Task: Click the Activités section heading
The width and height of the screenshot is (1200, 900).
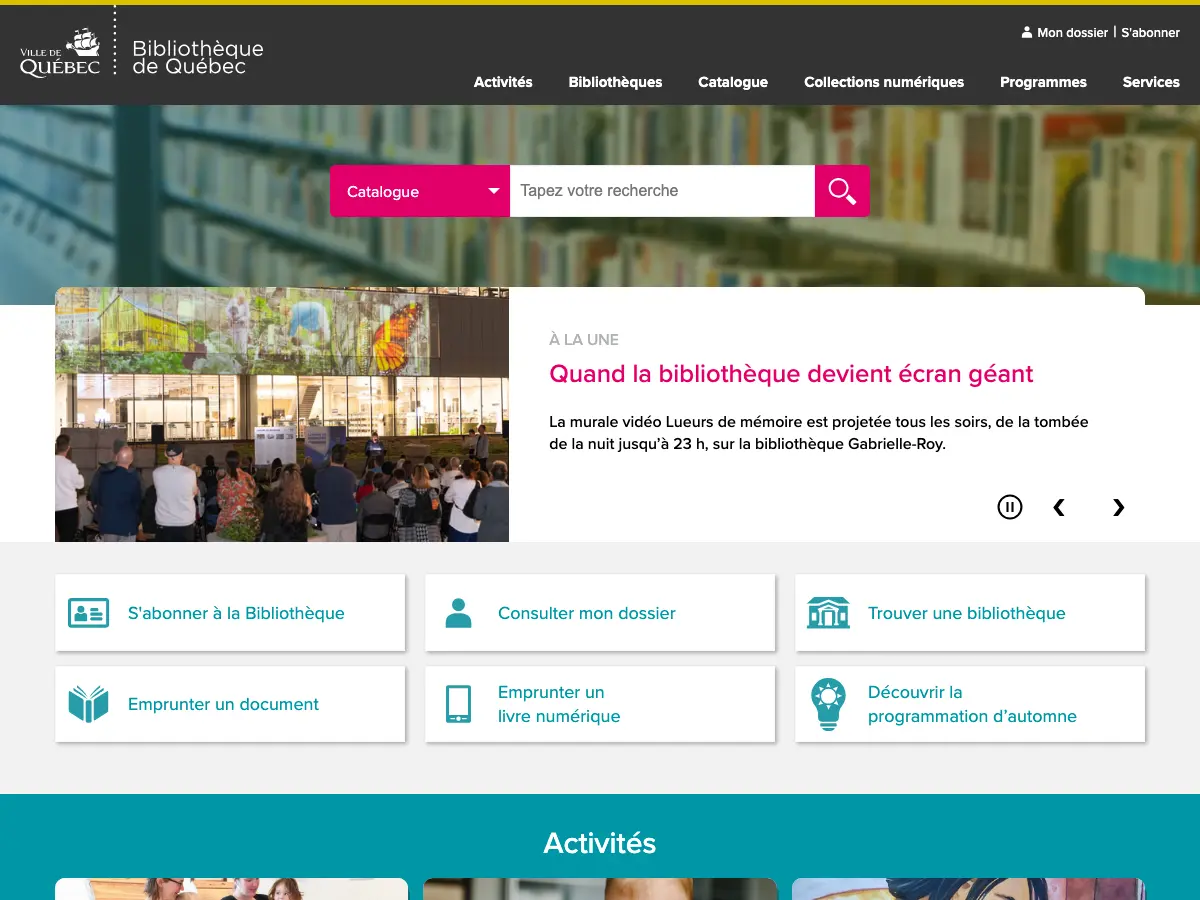Action: (600, 843)
